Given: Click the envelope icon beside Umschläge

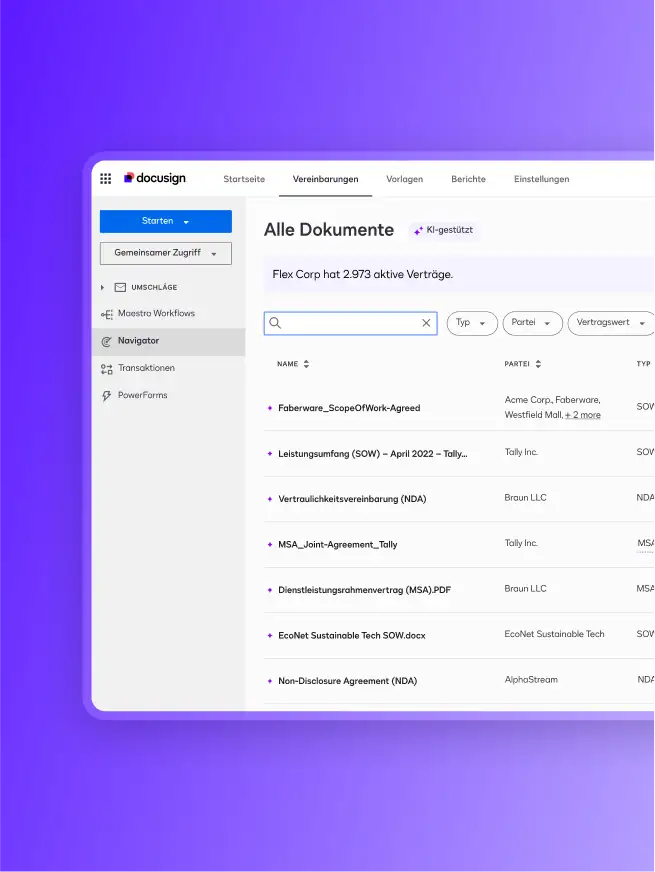Looking at the screenshot, I should (120, 288).
